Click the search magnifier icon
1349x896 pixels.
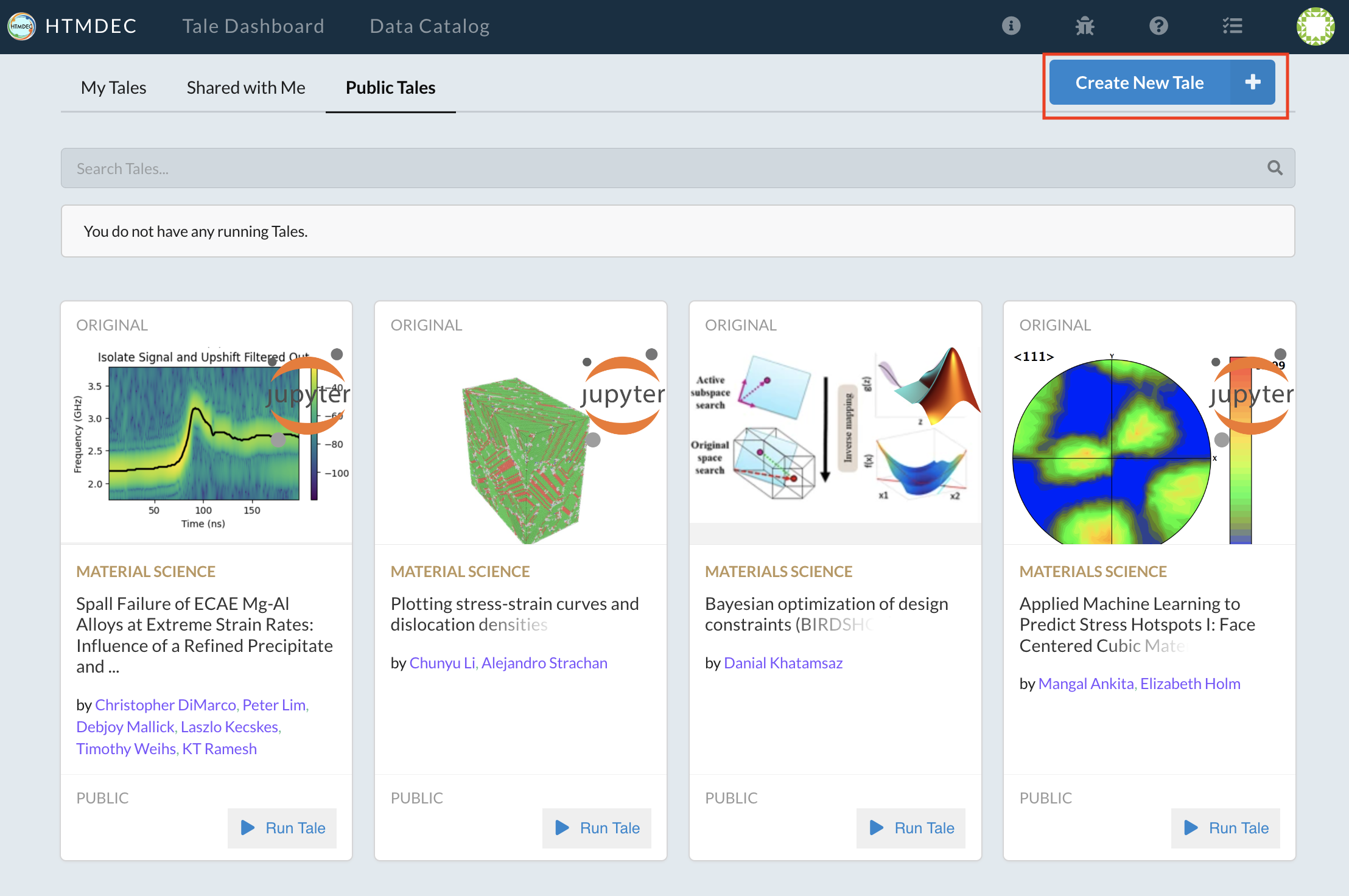1275,168
